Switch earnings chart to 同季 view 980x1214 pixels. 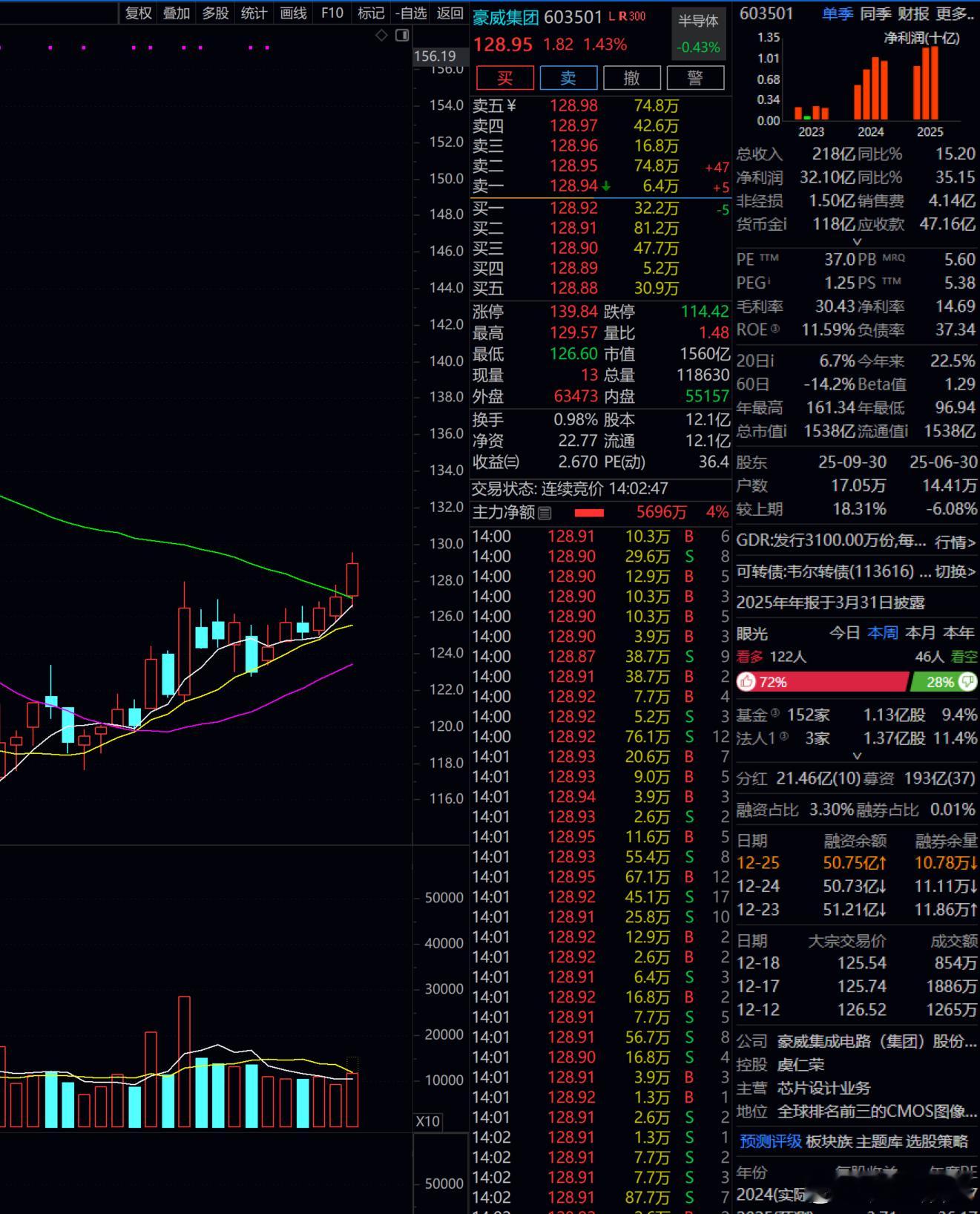click(x=875, y=14)
